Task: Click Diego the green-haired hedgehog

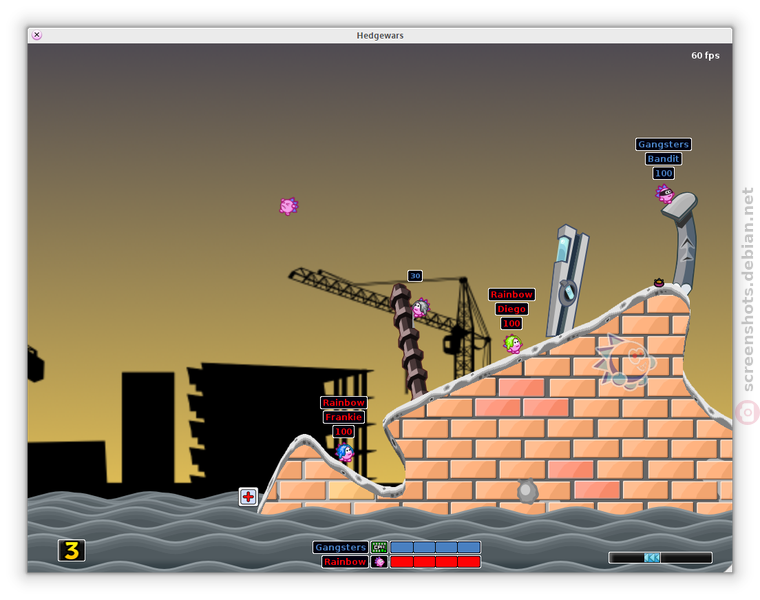Action: (x=513, y=344)
